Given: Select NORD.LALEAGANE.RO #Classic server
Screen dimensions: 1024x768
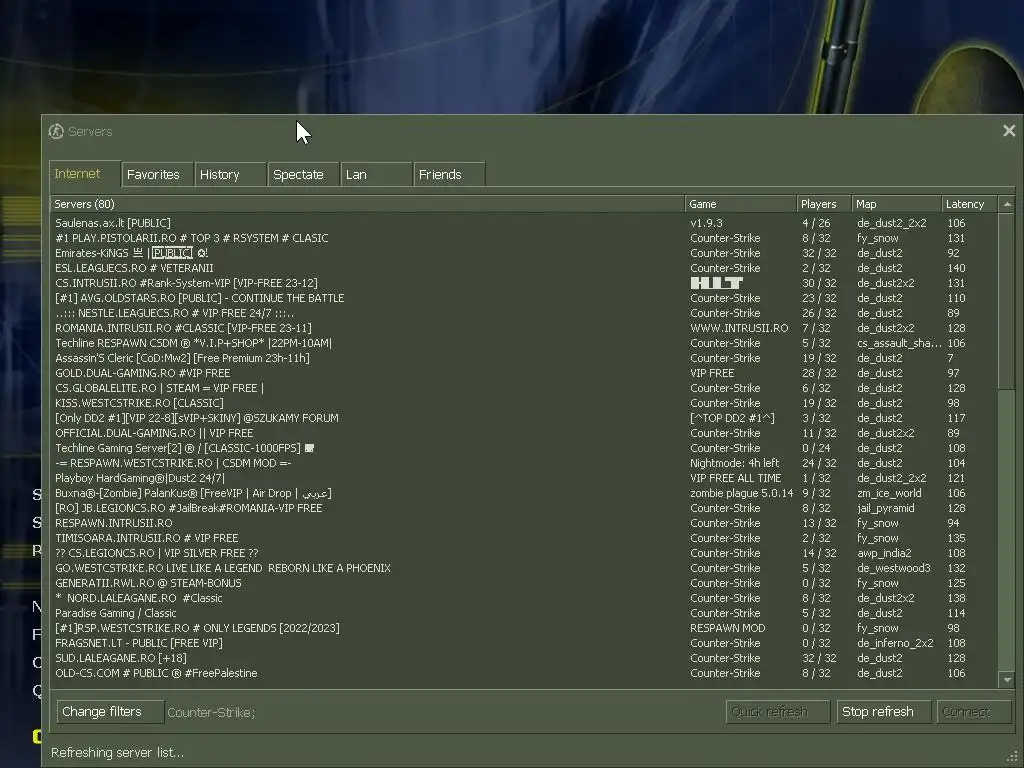Looking at the screenshot, I should tap(524, 598).
